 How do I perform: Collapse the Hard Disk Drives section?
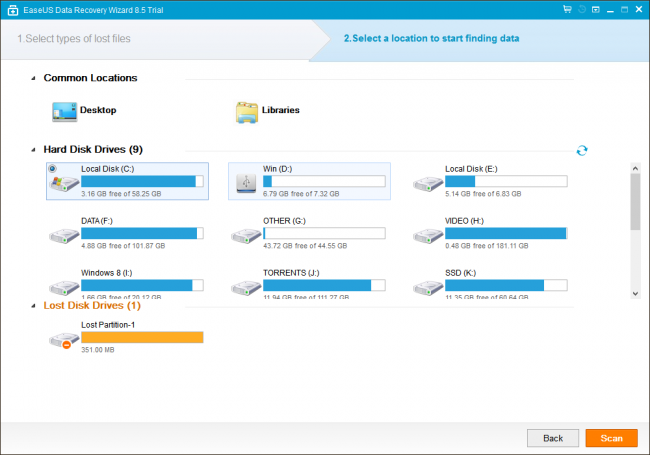pyautogui.click(x=34, y=150)
